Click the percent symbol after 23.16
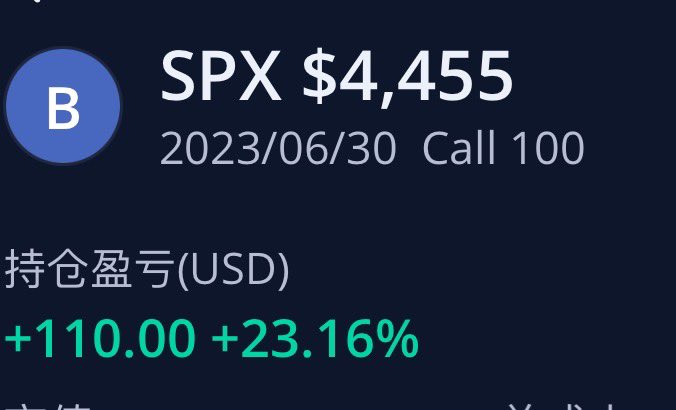676x410 pixels. click(x=398, y=339)
